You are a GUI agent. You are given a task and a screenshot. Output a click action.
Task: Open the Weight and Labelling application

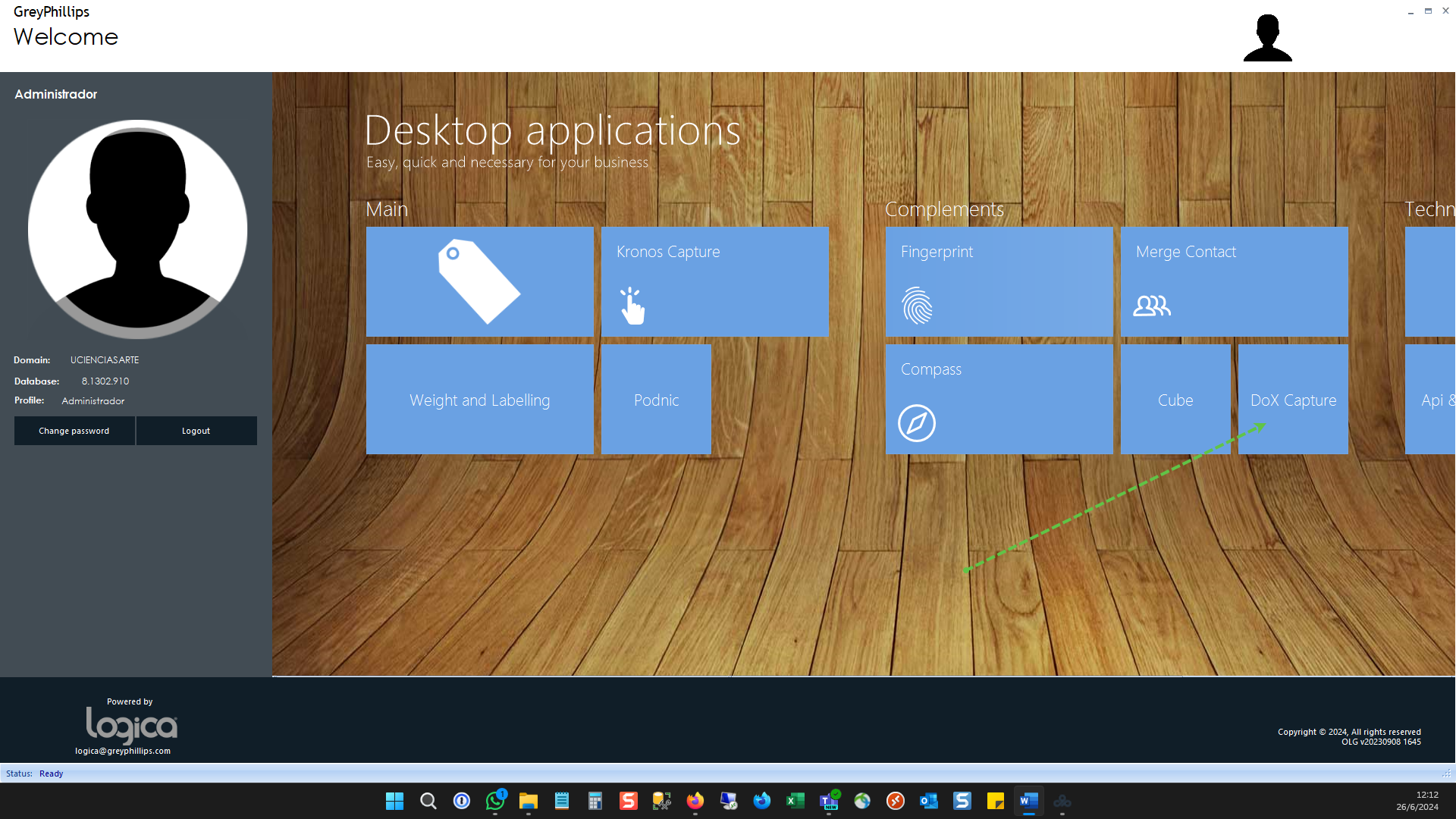pyautogui.click(x=479, y=399)
